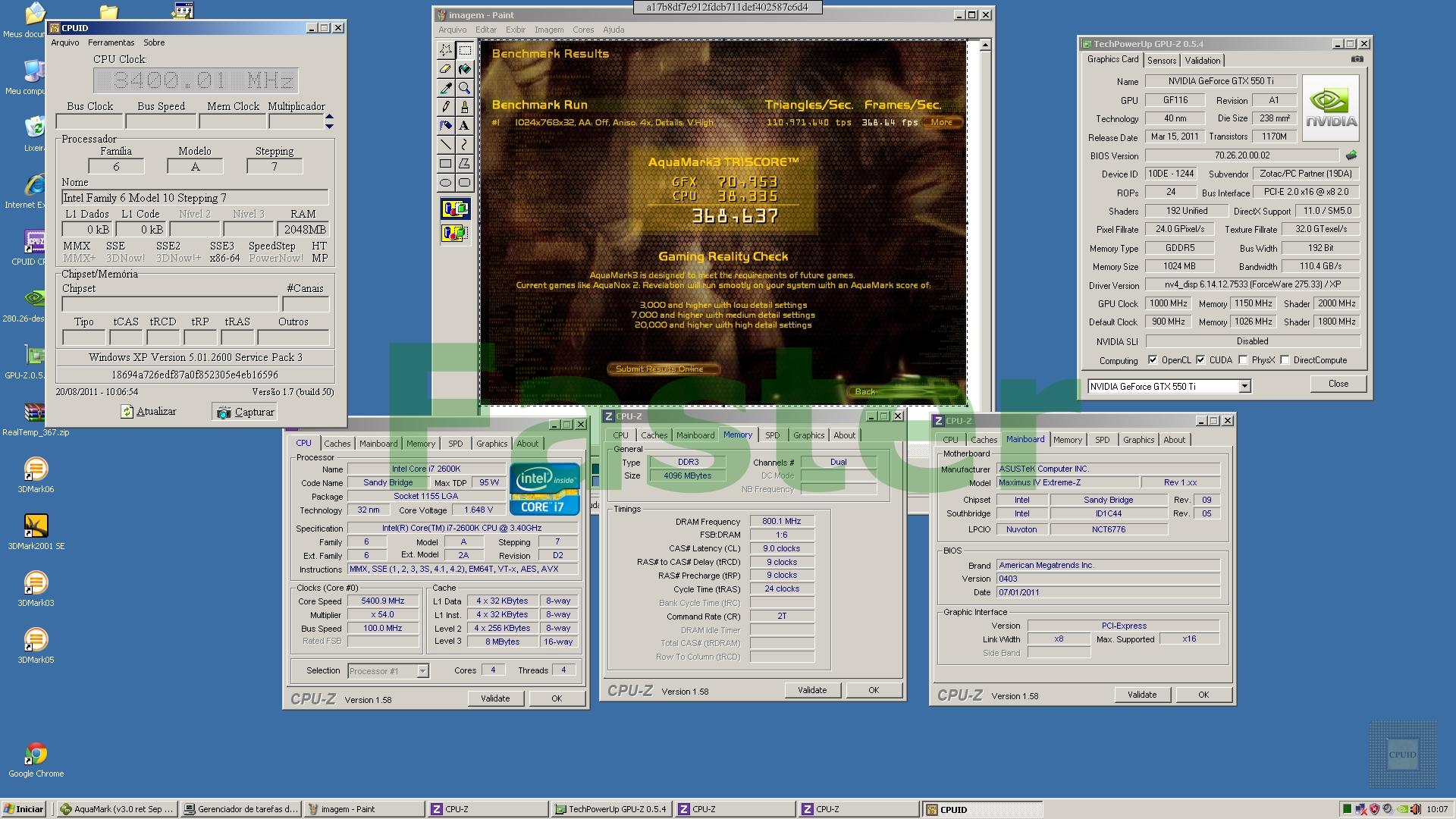Screen dimensions: 1456x819
Task: Select the Ellipse shape tool in Paint
Action: click(445, 182)
